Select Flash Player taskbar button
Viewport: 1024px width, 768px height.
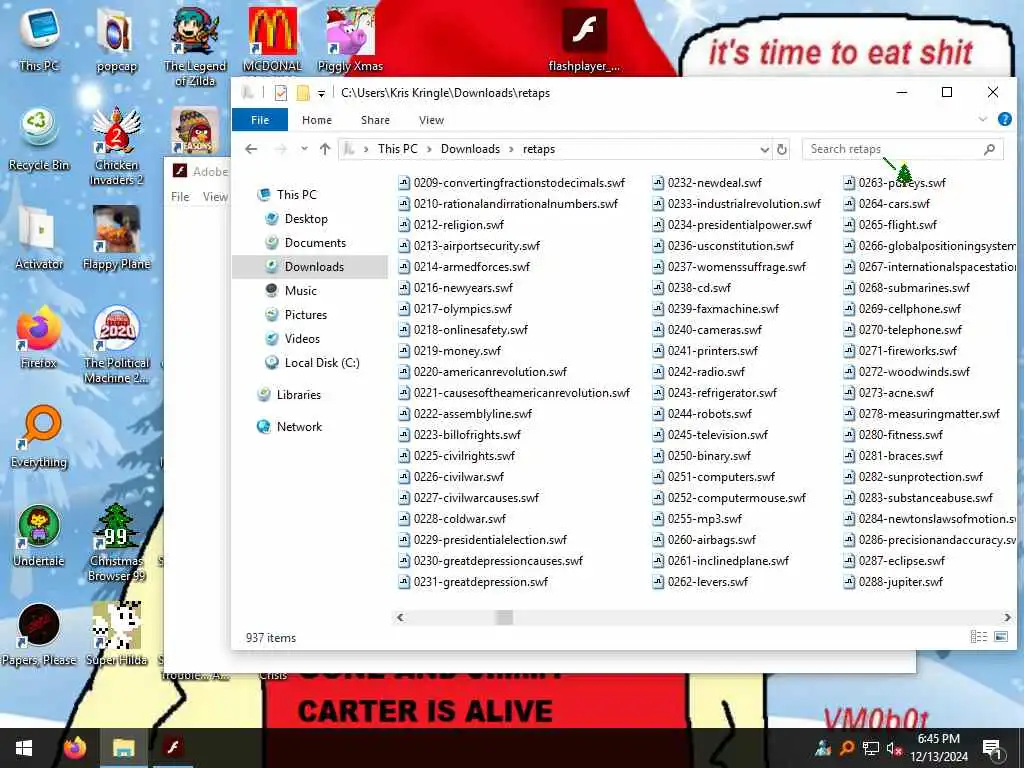tap(172, 748)
